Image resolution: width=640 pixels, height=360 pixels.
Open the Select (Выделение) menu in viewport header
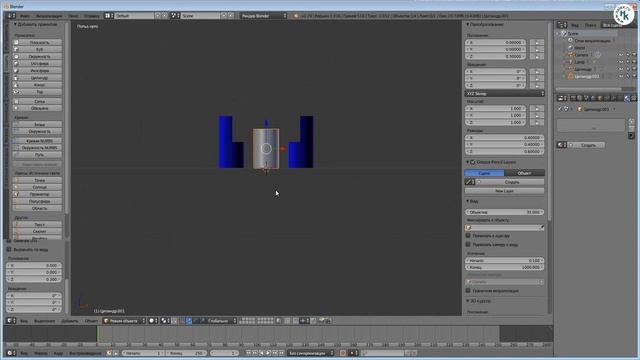(x=44, y=321)
